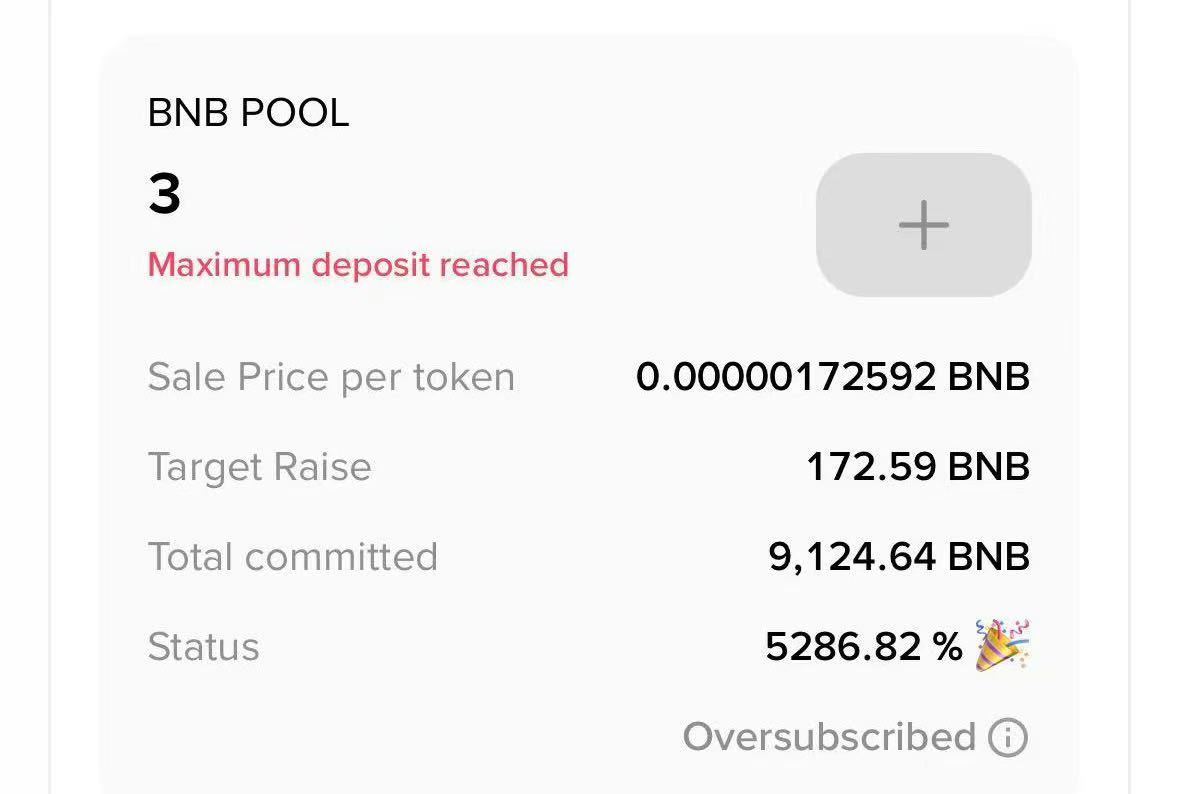This screenshot has height=794, width=1179.
Task: Click the Sale Price per token label
Action: 331,377
